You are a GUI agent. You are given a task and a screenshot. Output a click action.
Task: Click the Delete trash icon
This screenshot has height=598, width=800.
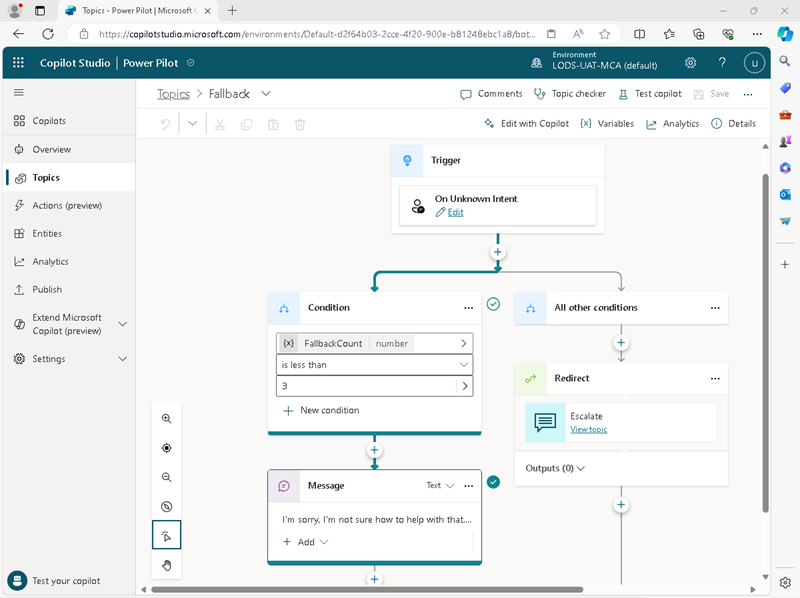pos(300,124)
